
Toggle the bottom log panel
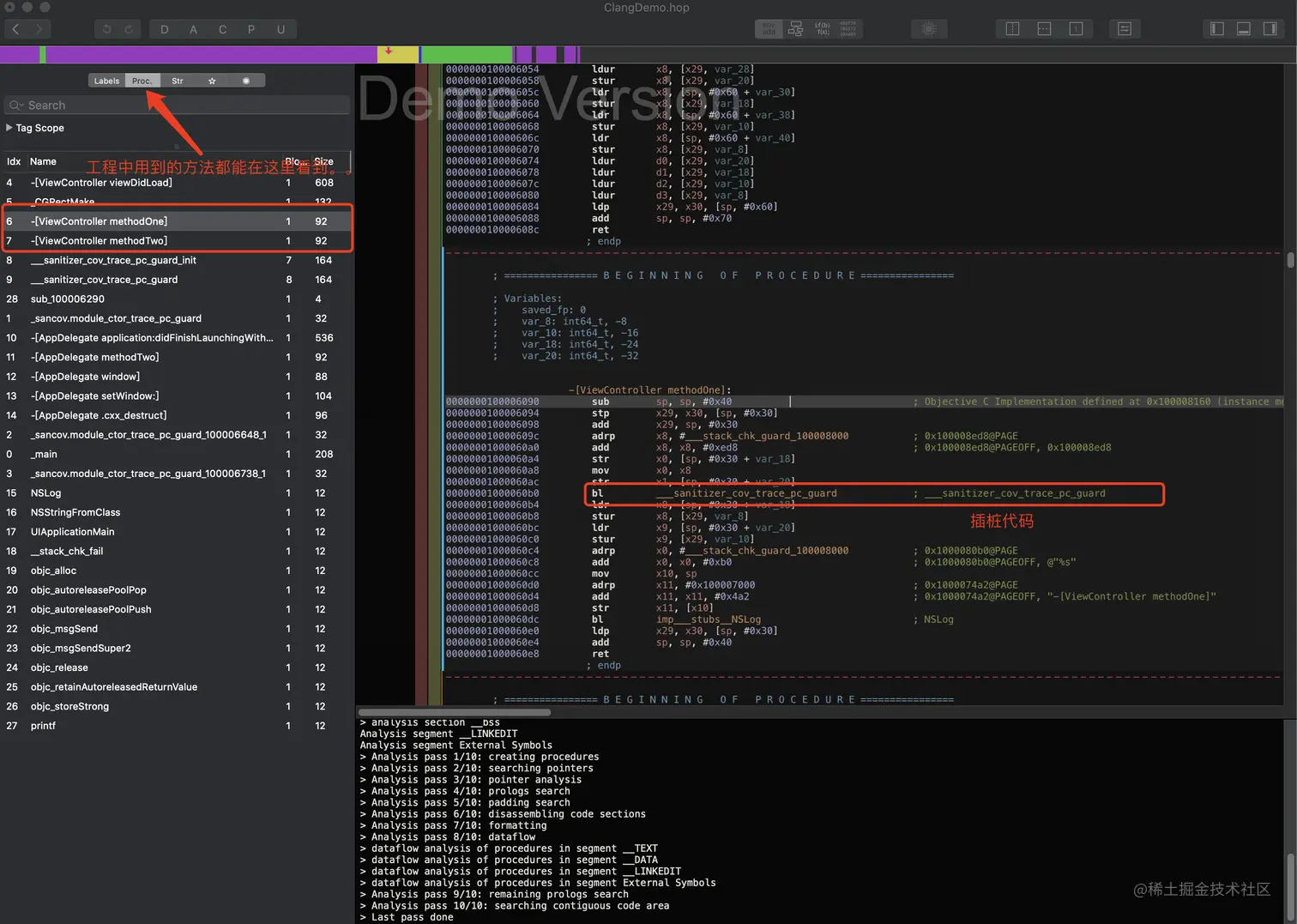[x=1243, y=29]
